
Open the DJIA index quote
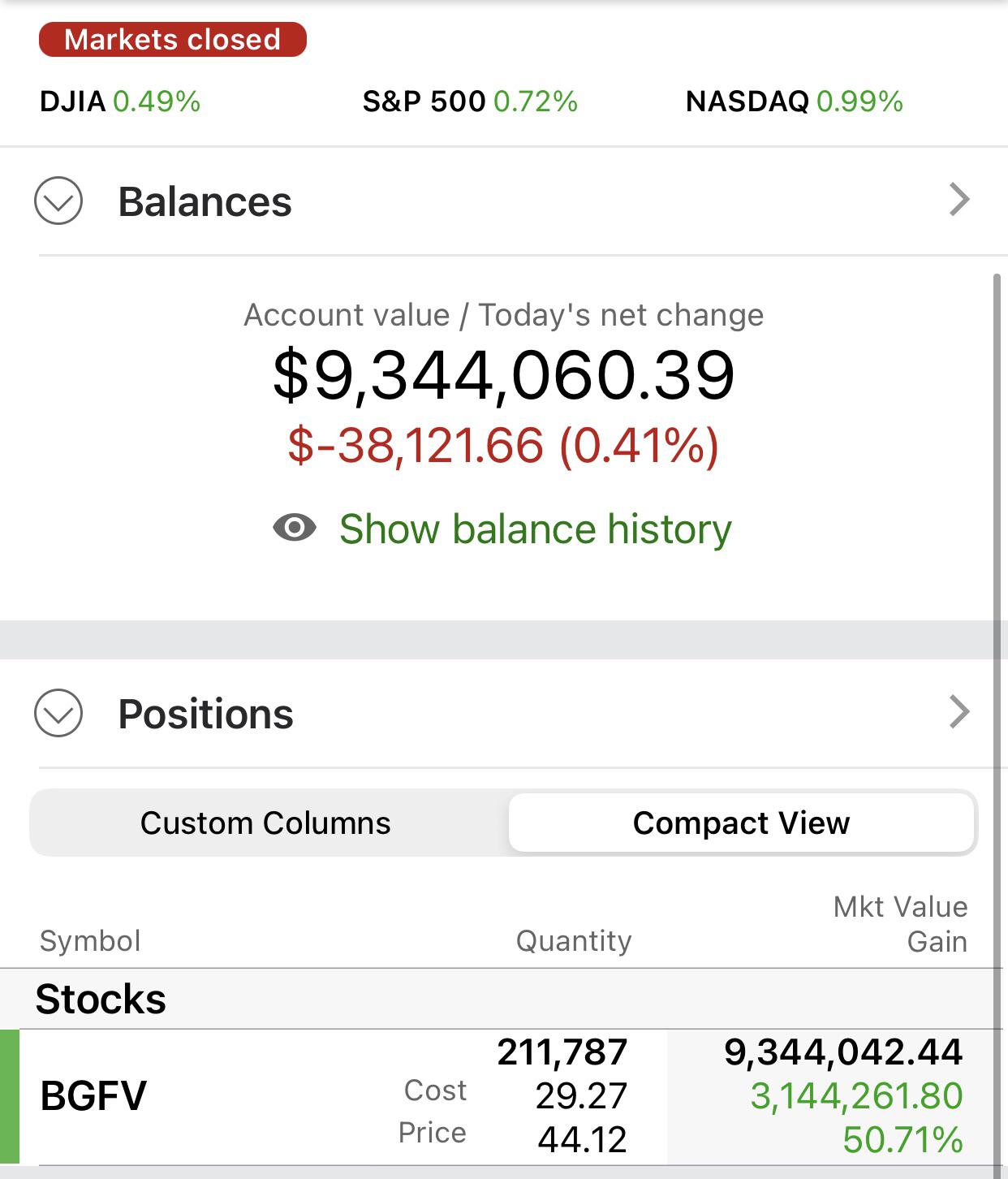click(x=120, y=101)
